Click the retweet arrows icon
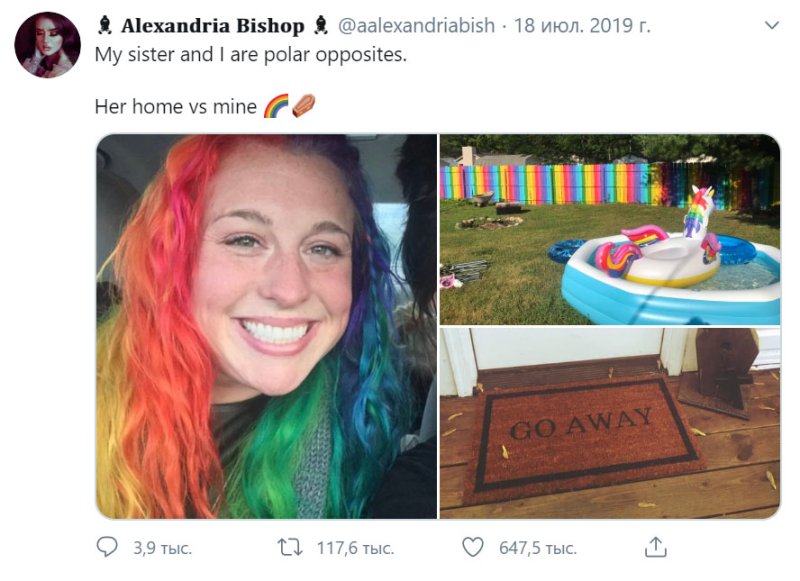This screenshot has width=800, height=581. 290,547
